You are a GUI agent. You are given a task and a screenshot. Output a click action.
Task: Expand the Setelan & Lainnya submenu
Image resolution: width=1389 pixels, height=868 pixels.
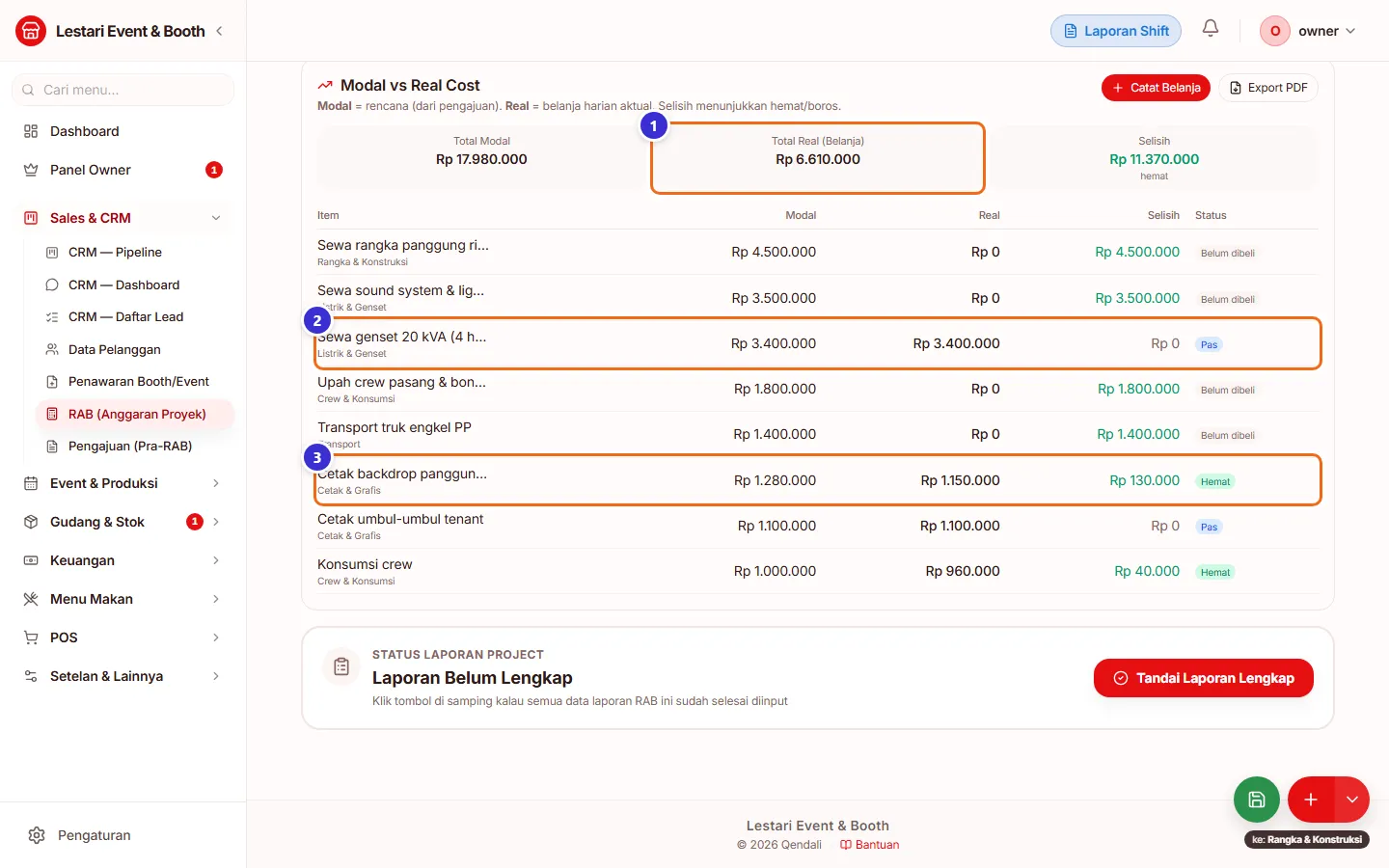[x=216, y=676]
